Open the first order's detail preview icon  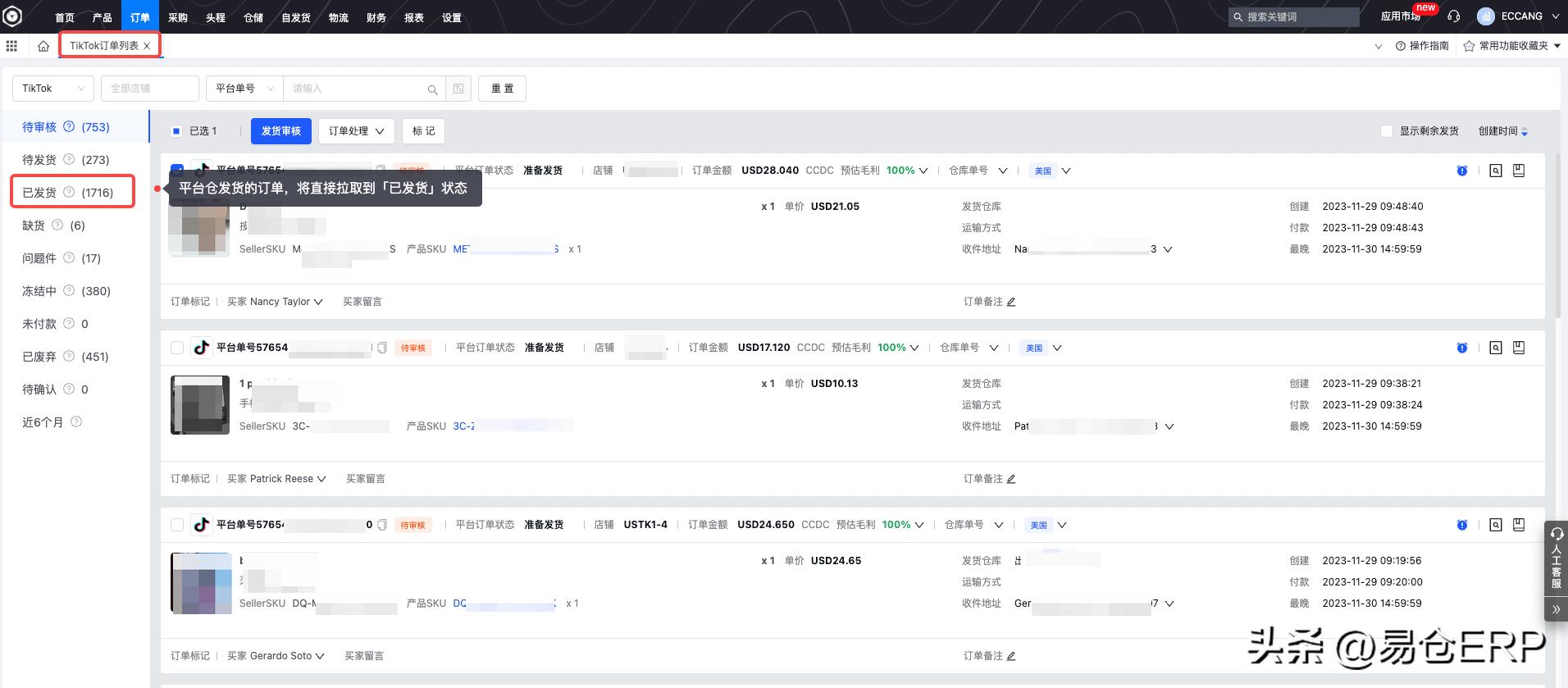pyautogui.click(x=1496, y=171)
